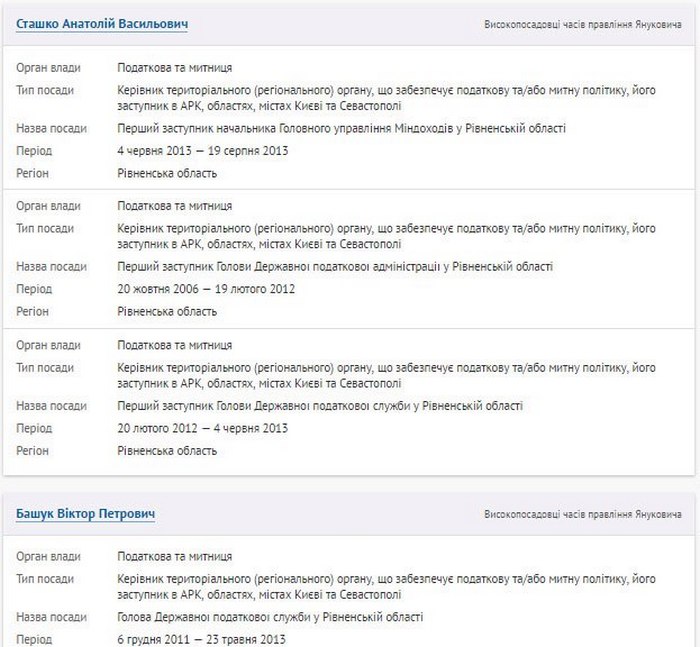The height and width of the screenshot is (647, 700).
Task: Click period 20 жовтня 2006 — 19 лютого 2012
Action: [206, 289]
